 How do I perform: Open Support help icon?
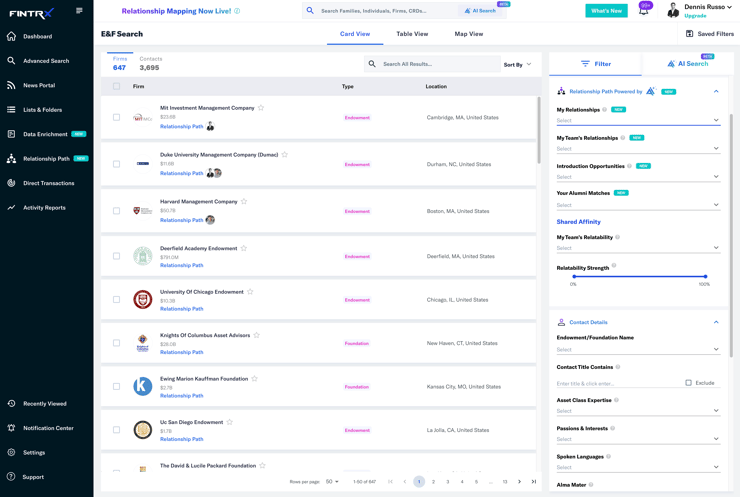[11, 477]
